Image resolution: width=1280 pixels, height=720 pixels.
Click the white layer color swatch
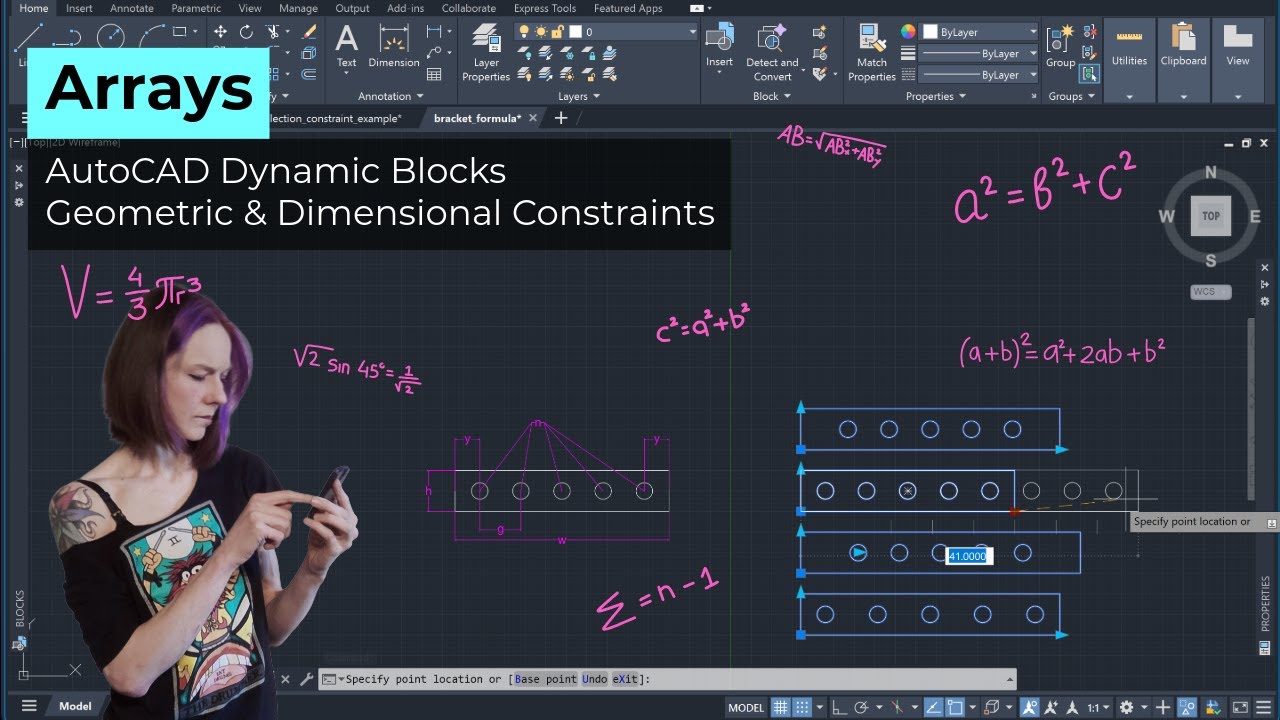pos(577,32)
